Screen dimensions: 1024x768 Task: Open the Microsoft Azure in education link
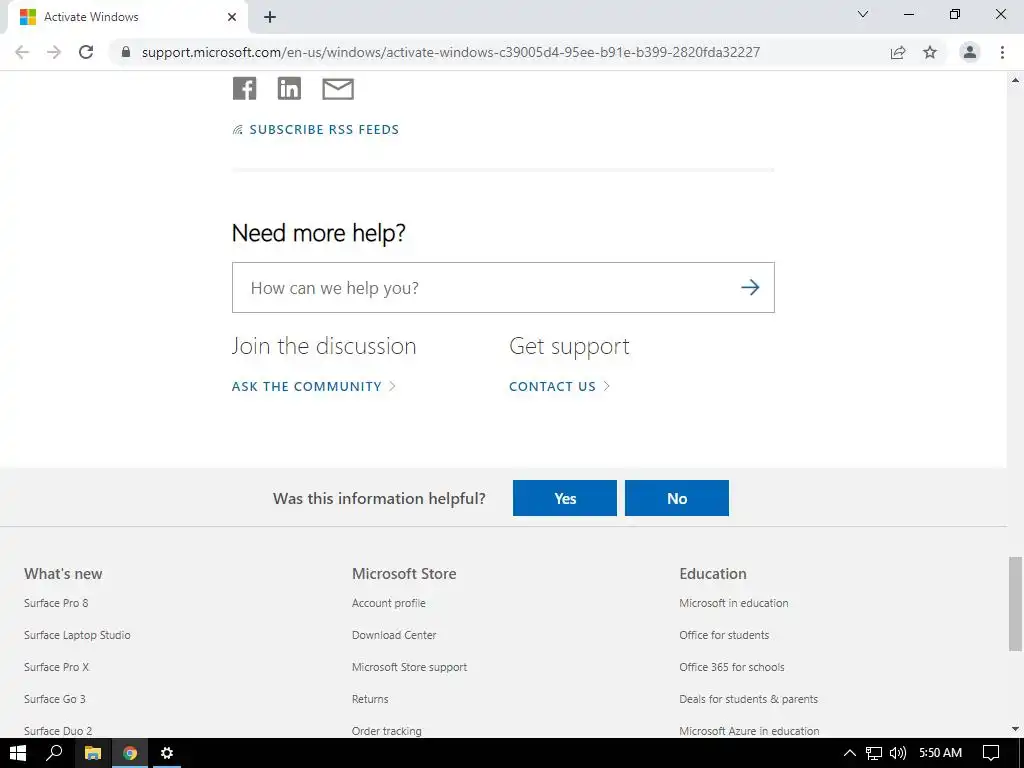[749, 731]
